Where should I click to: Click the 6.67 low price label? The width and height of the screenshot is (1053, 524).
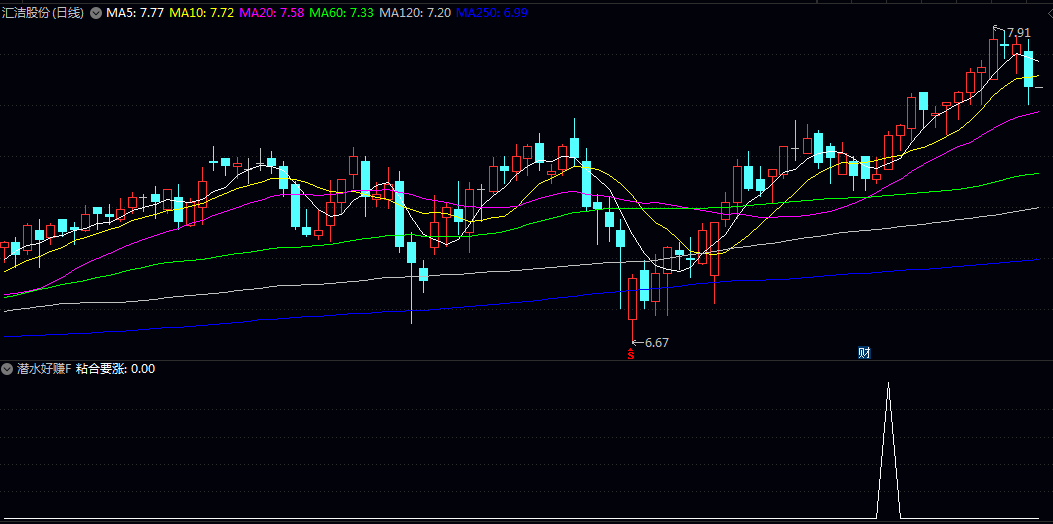click(656, 342)
